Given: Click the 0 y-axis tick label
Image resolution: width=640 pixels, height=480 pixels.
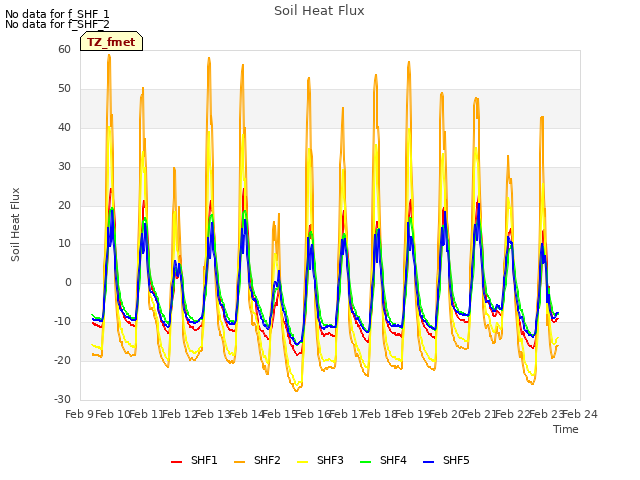Looking at the screenshot, I should click(x=68, y=282).
